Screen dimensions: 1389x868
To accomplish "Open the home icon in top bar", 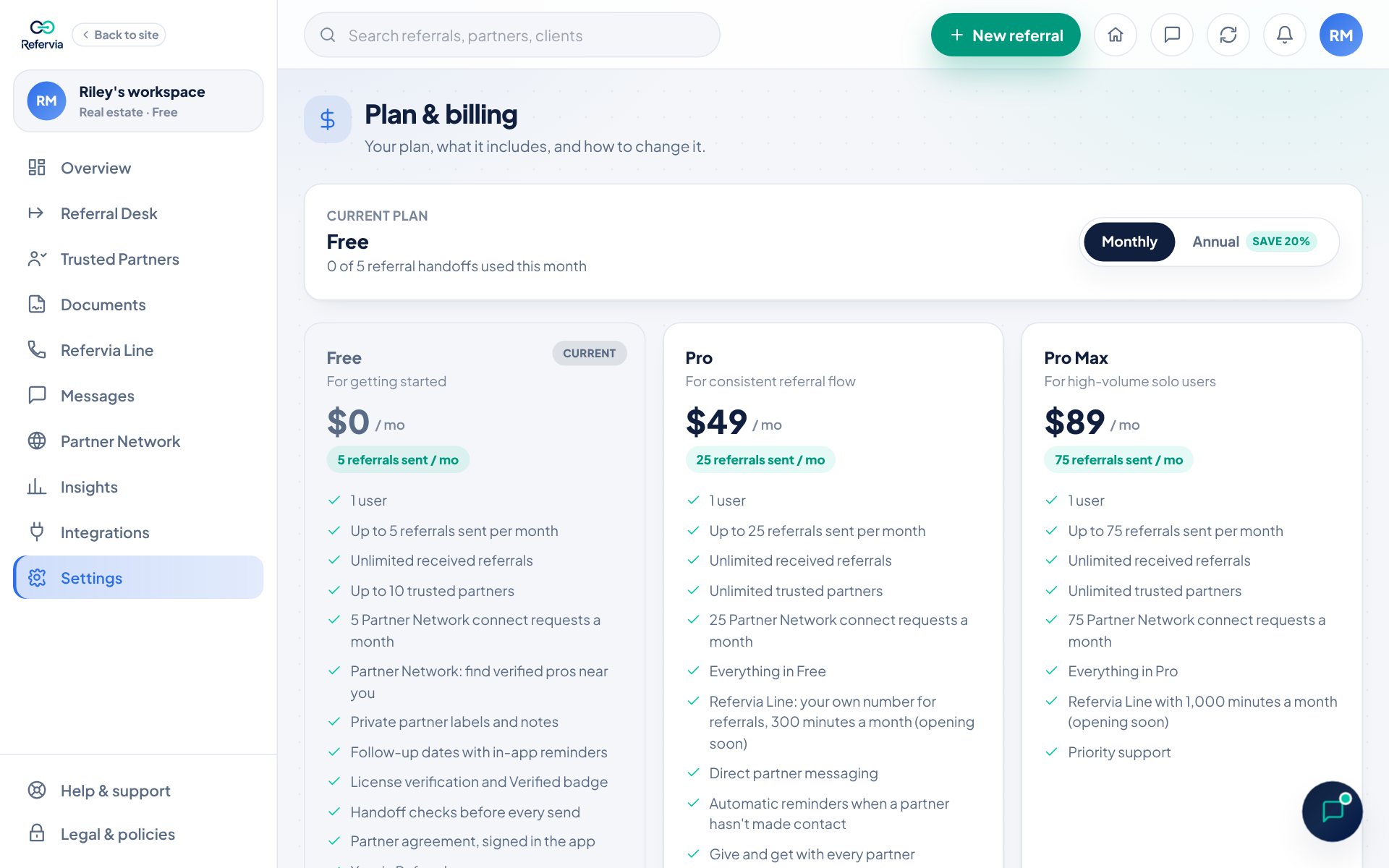I will [x=1116, y=35].
